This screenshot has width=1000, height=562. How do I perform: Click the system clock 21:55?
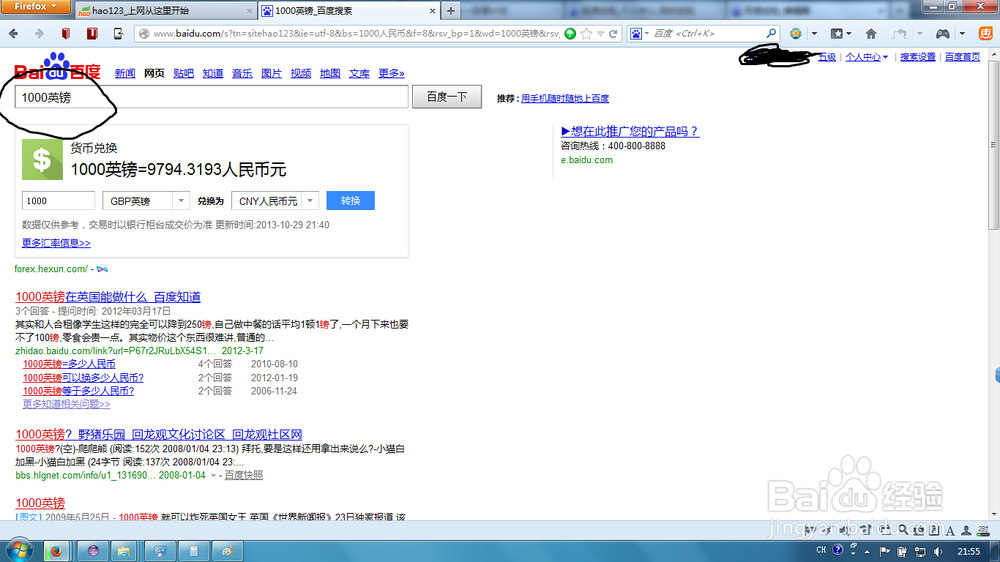tap(969, 551)
